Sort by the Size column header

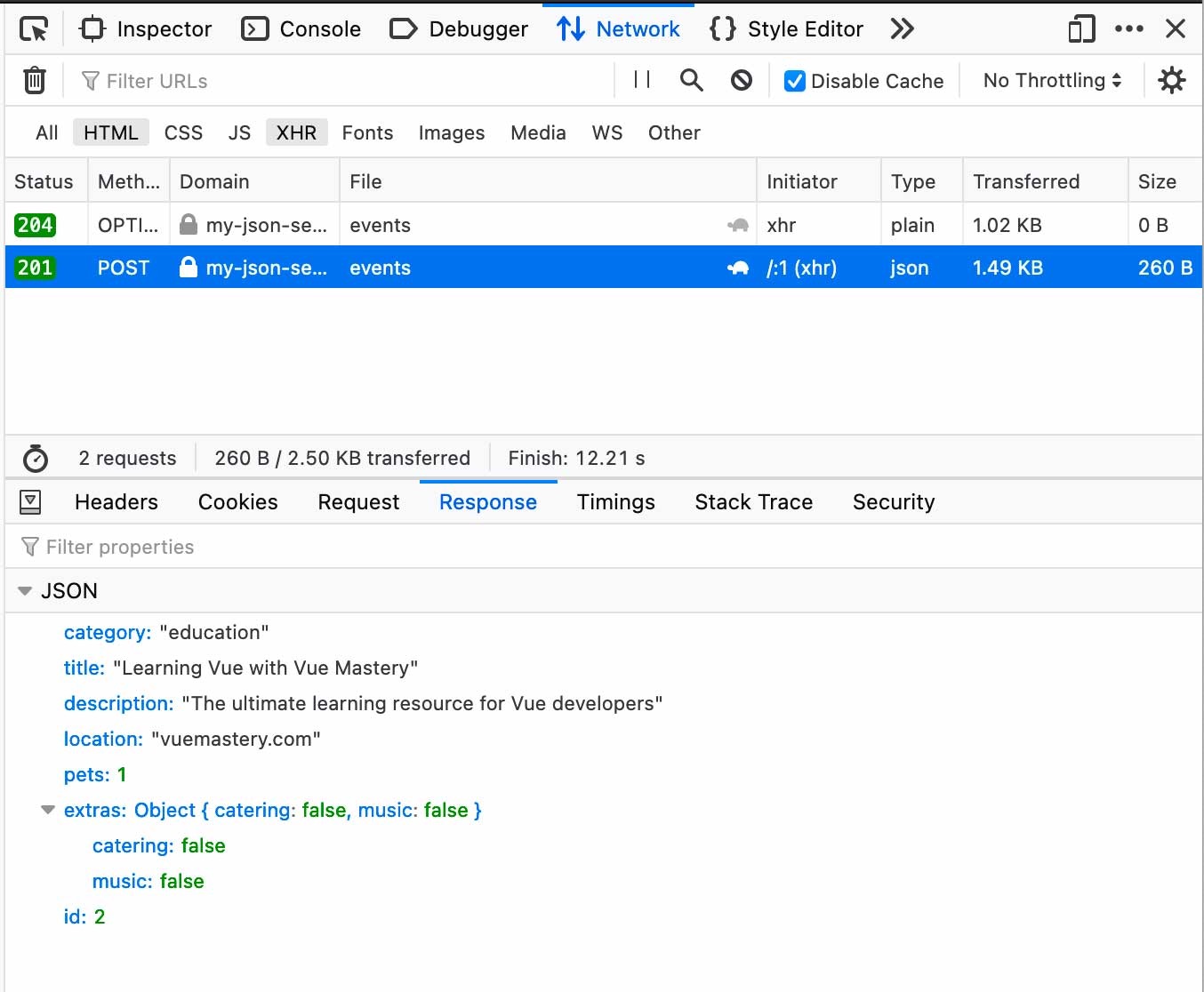pyautogui.click(x=1165, y=181)
